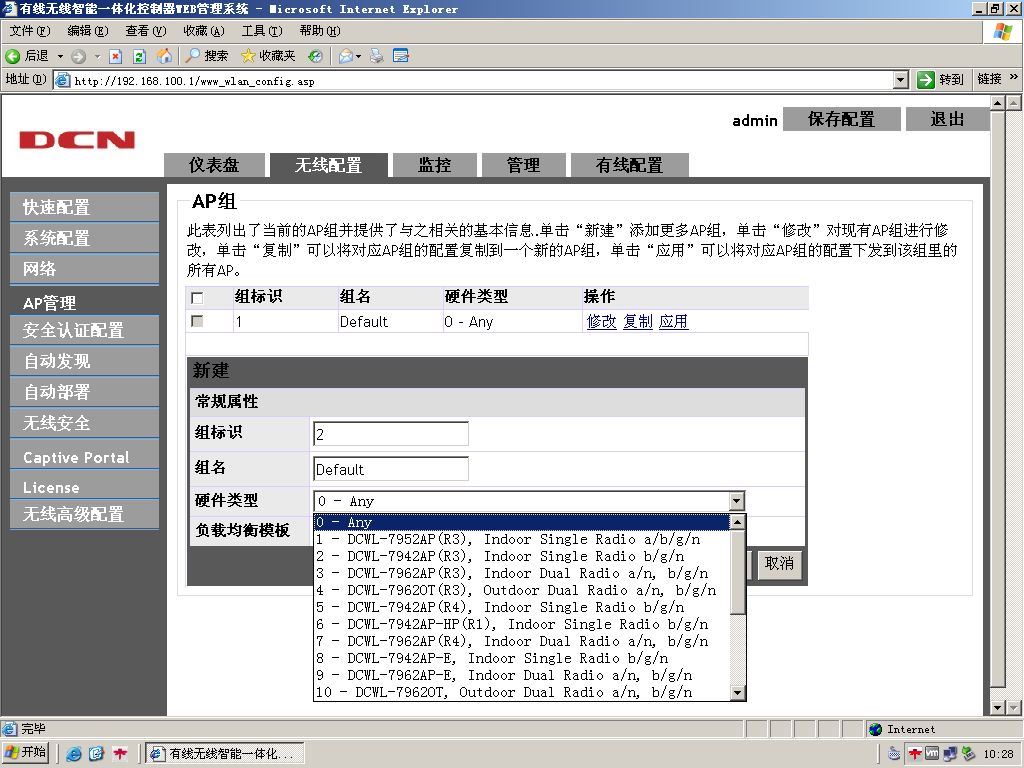Select 1 - DCWL-7952AP(R3) Indoor Single Radio
Image resolution: width=1024 pixels, height=768 pixels.
521,539
